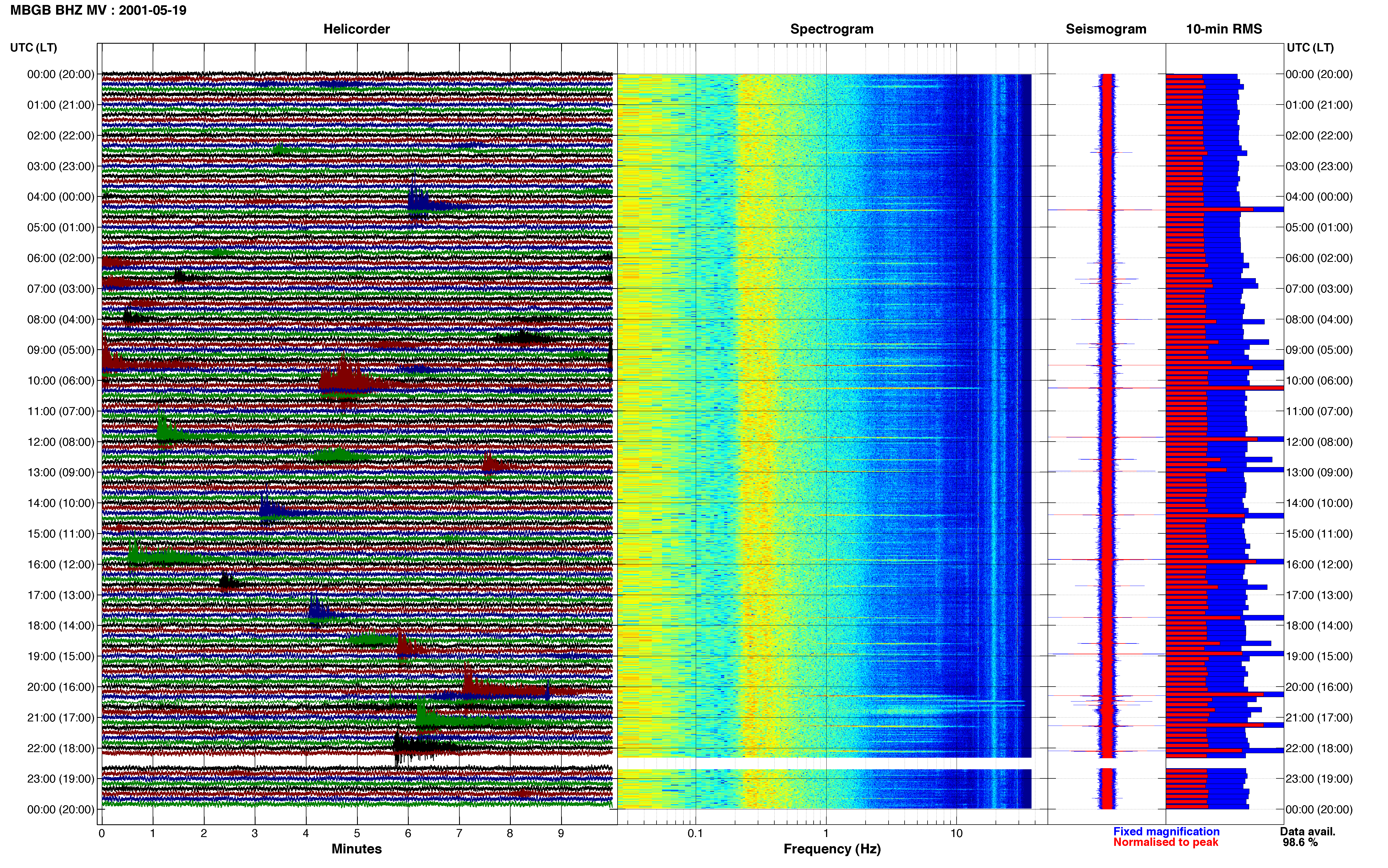
Task: Click the right '12:00 (08:00)' time label
Action: click(x=1319, y=442)
